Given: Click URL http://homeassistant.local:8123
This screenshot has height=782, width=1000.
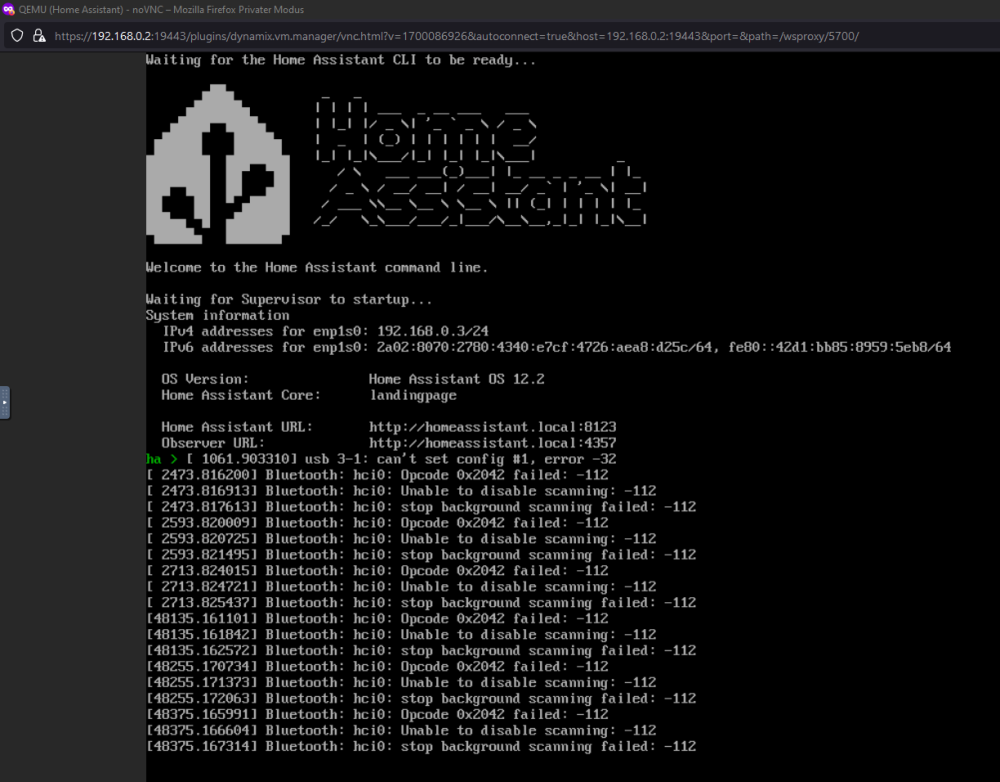Looking at the screenshot, I should coord(492,427).
